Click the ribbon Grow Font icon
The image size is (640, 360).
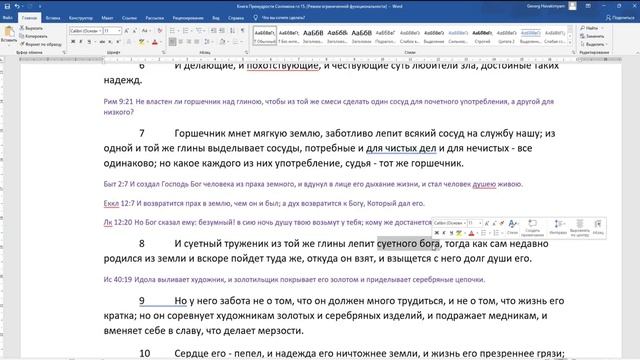pyautogui.click(x=127, y=31)
